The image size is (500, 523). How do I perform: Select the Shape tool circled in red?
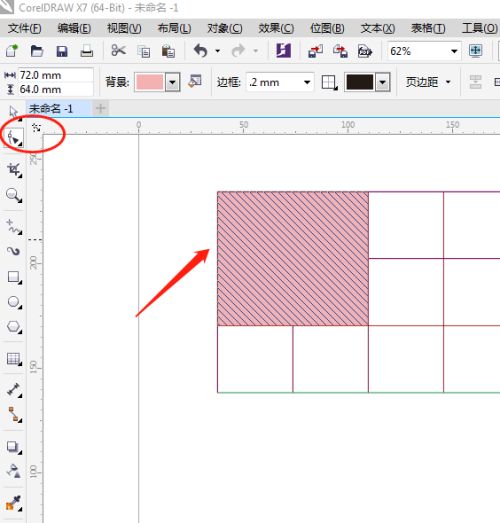coord(14,138)
